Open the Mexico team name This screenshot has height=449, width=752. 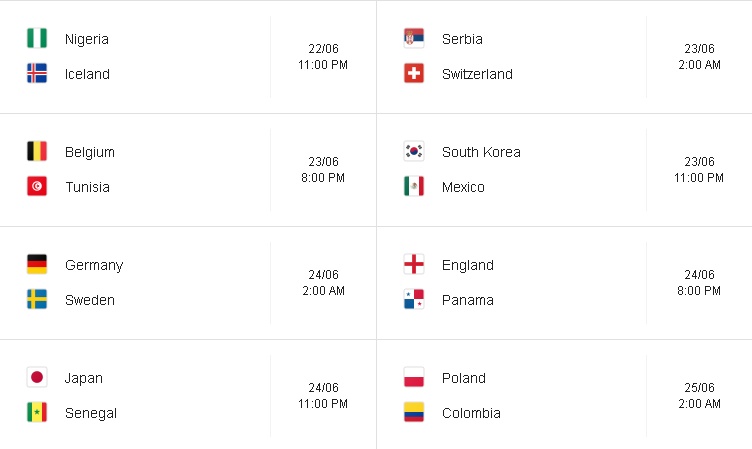click(x=463, y=187)
